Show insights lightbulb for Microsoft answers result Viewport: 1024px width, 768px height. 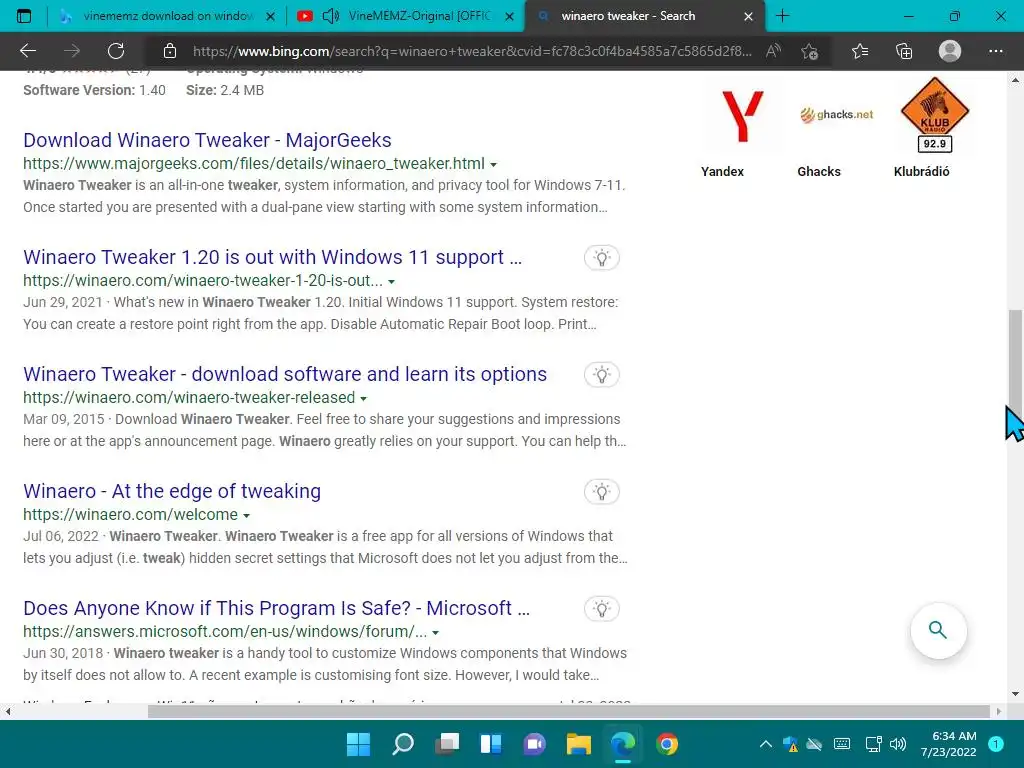(x=601, y=608)
